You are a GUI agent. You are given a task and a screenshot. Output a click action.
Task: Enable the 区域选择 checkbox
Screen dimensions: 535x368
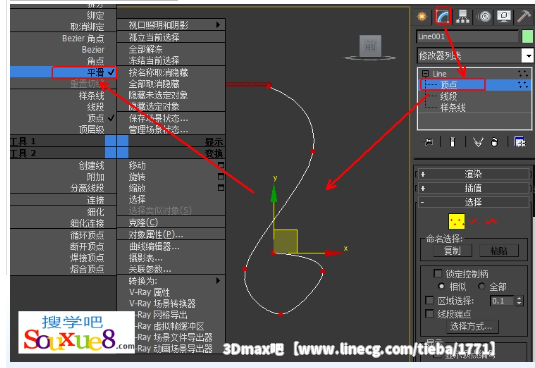429,300
